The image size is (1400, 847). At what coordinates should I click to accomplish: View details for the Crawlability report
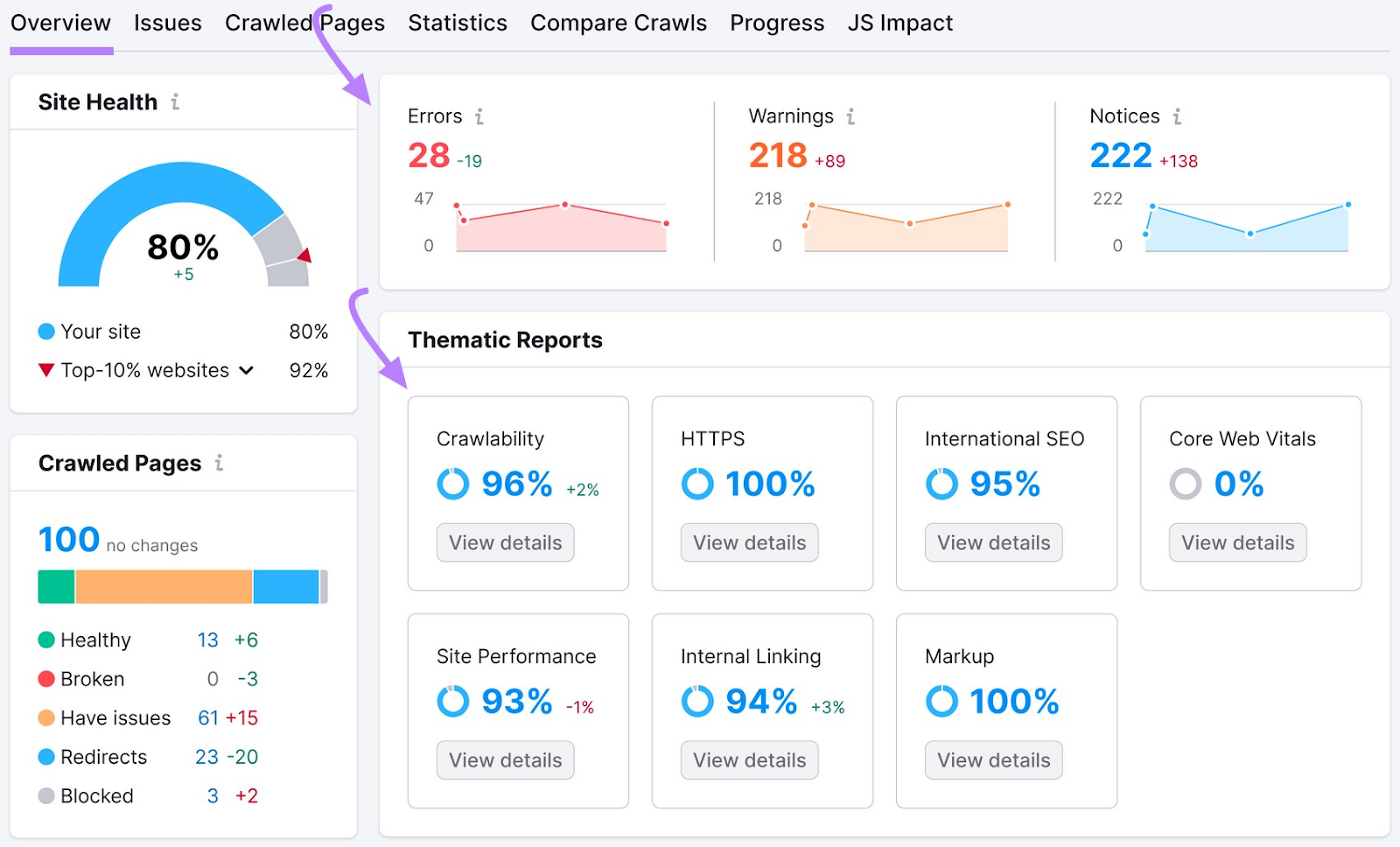[505, 542]
